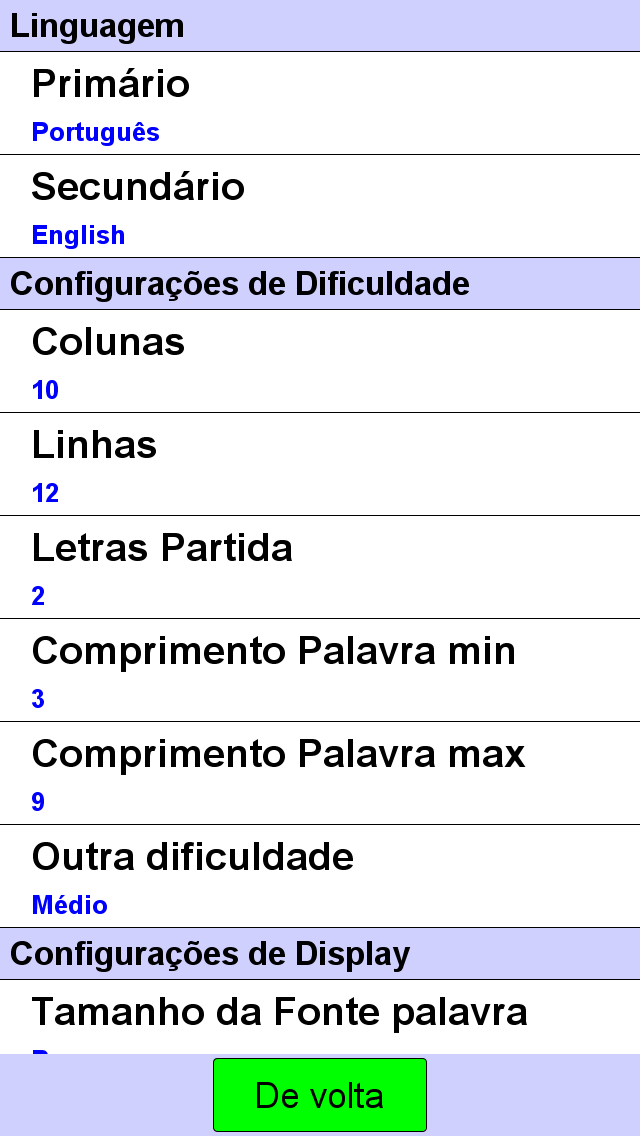This screenshot has width=640, height=1136.
Task: Adjust Comprimento Palavra min setting
Action: coord(320,669)
